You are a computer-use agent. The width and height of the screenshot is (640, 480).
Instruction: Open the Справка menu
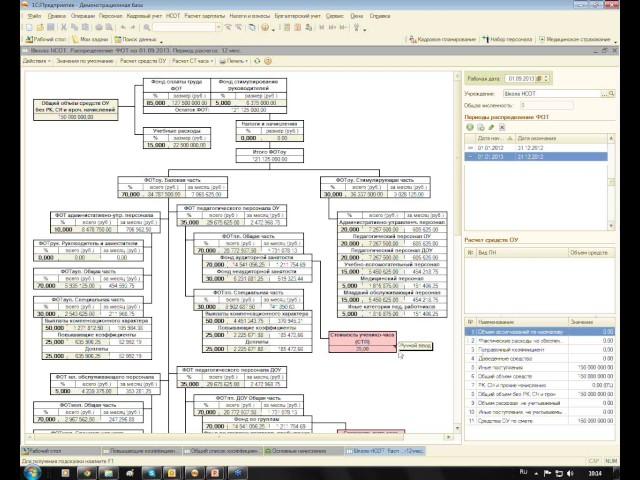pos(380,16)
